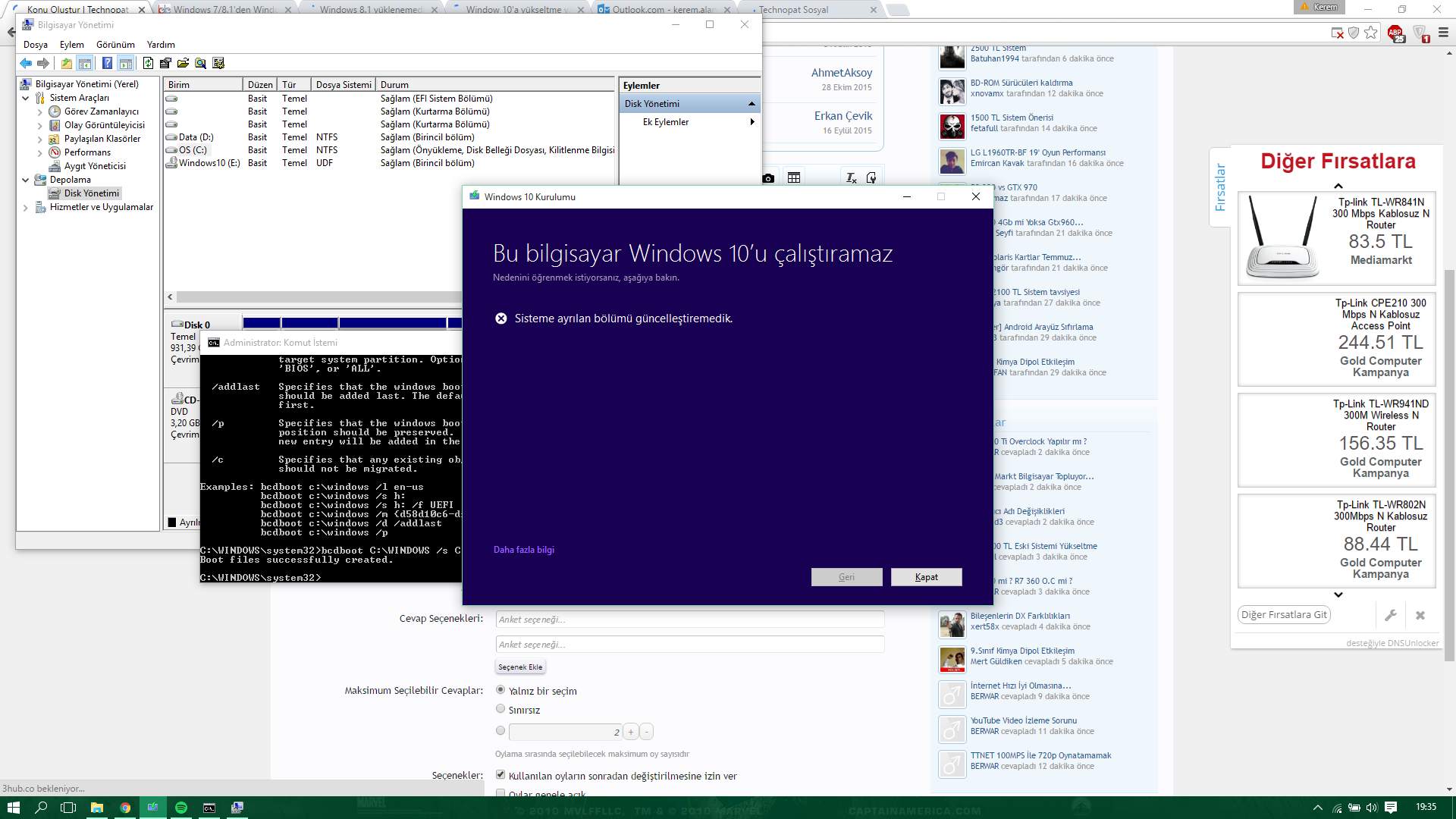Image resolution: width=1456 pixels, height=819 pixels.
Task: Click the table icon in the forum editor
Action: tap(794, 177)
